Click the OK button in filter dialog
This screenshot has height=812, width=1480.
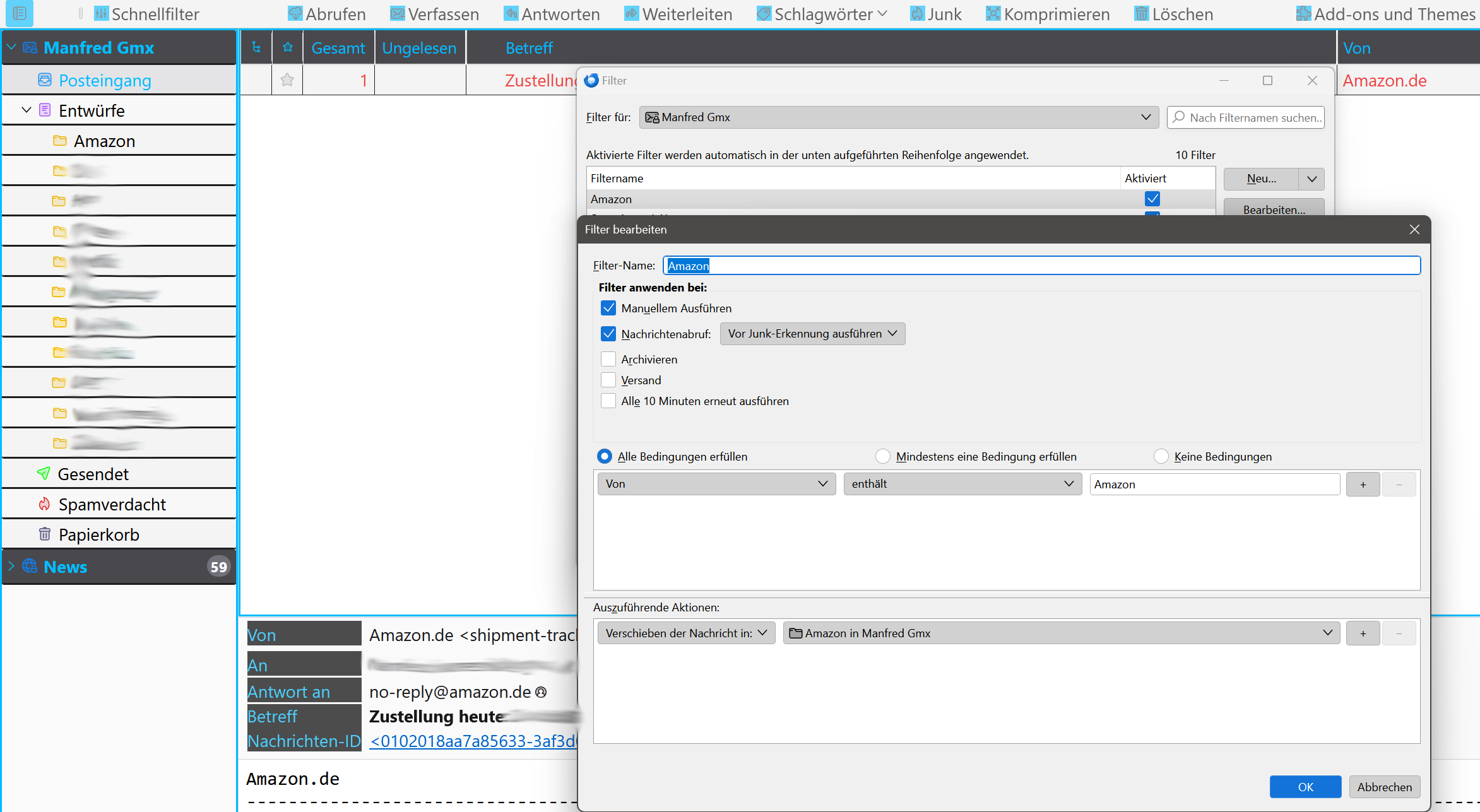[1305, 787]
